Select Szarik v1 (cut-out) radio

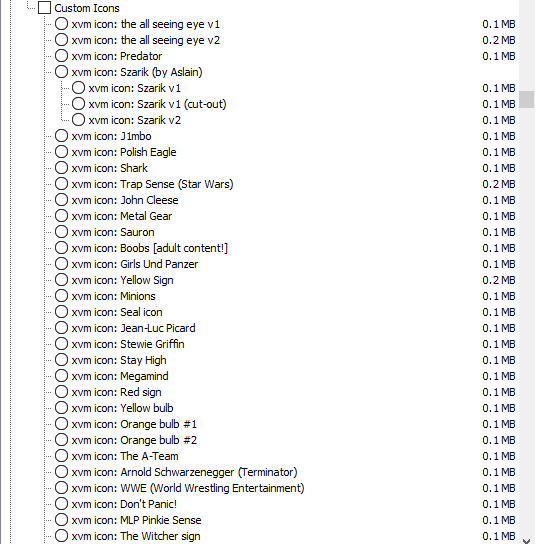[78, 104]
